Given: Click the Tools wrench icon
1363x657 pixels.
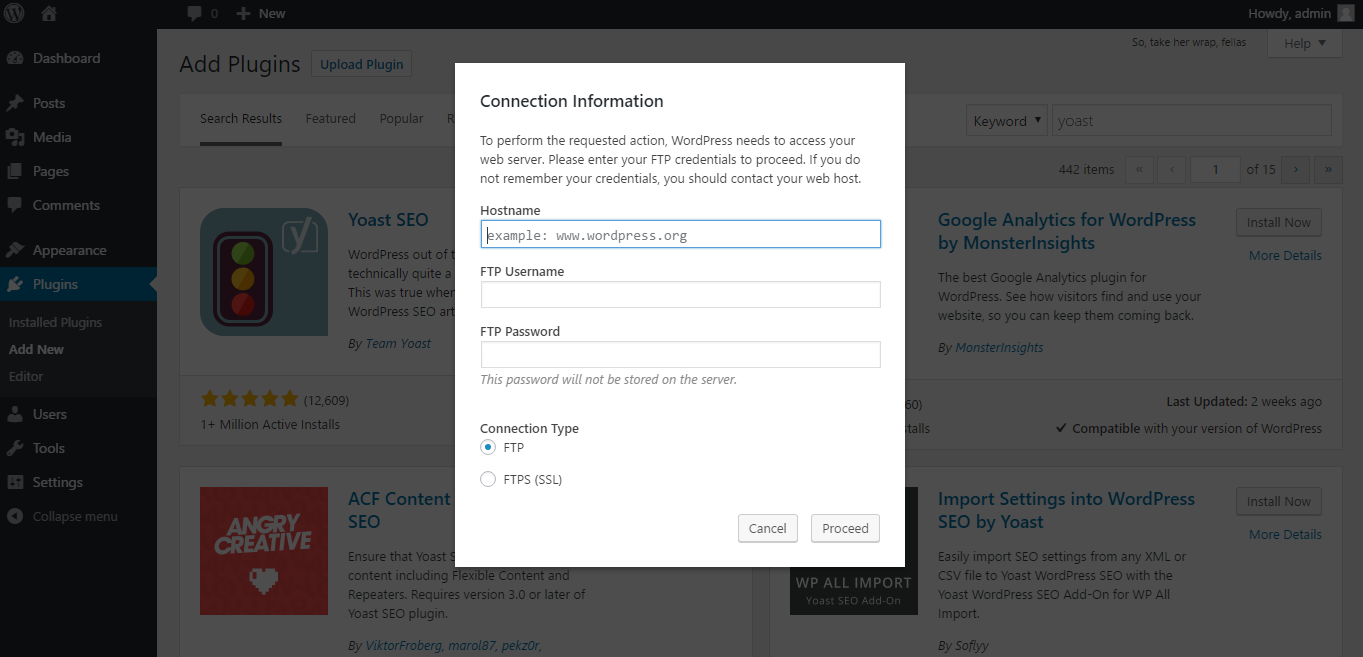Looking at the screenshot, I should click(x=15, y=448).
